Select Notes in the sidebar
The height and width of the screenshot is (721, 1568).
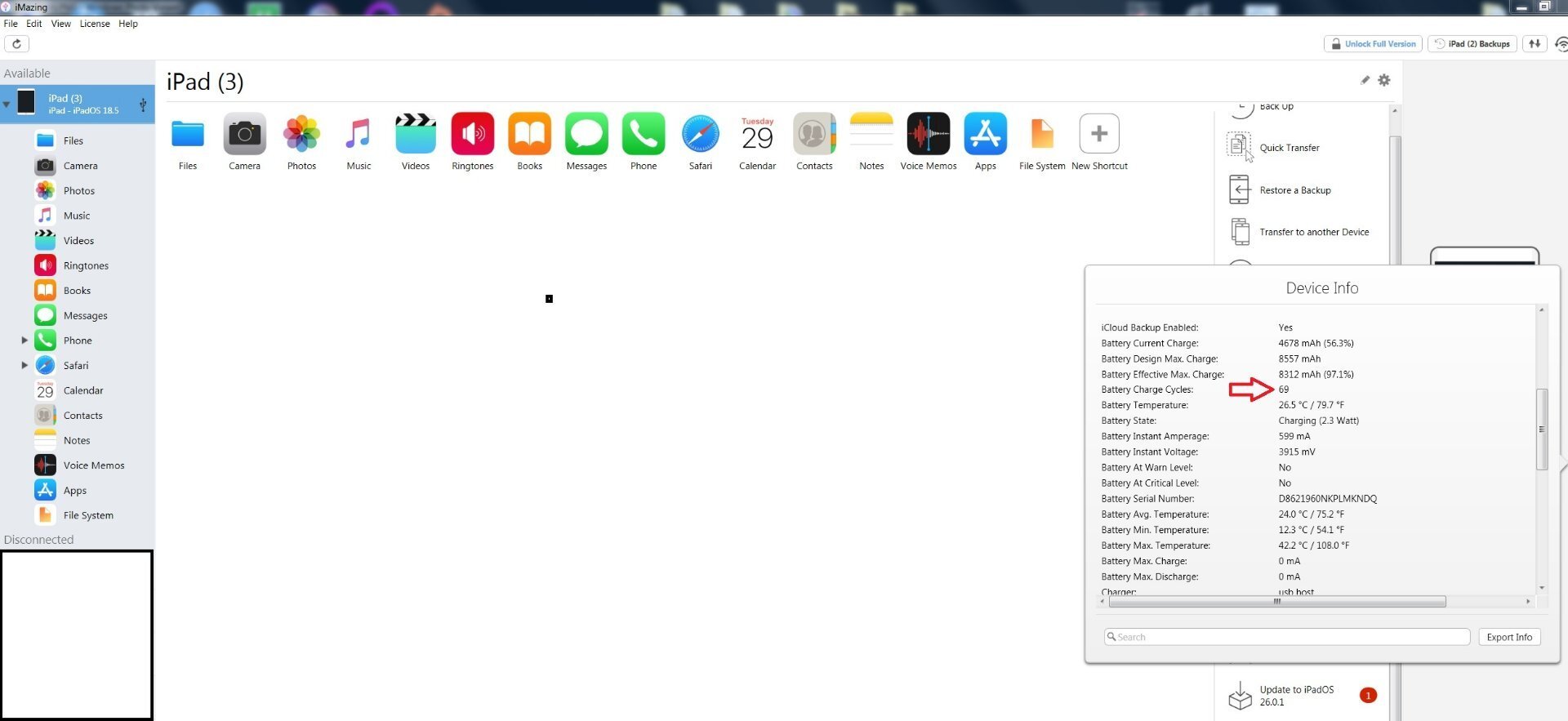pyautogui.click(x=78, y=440)
